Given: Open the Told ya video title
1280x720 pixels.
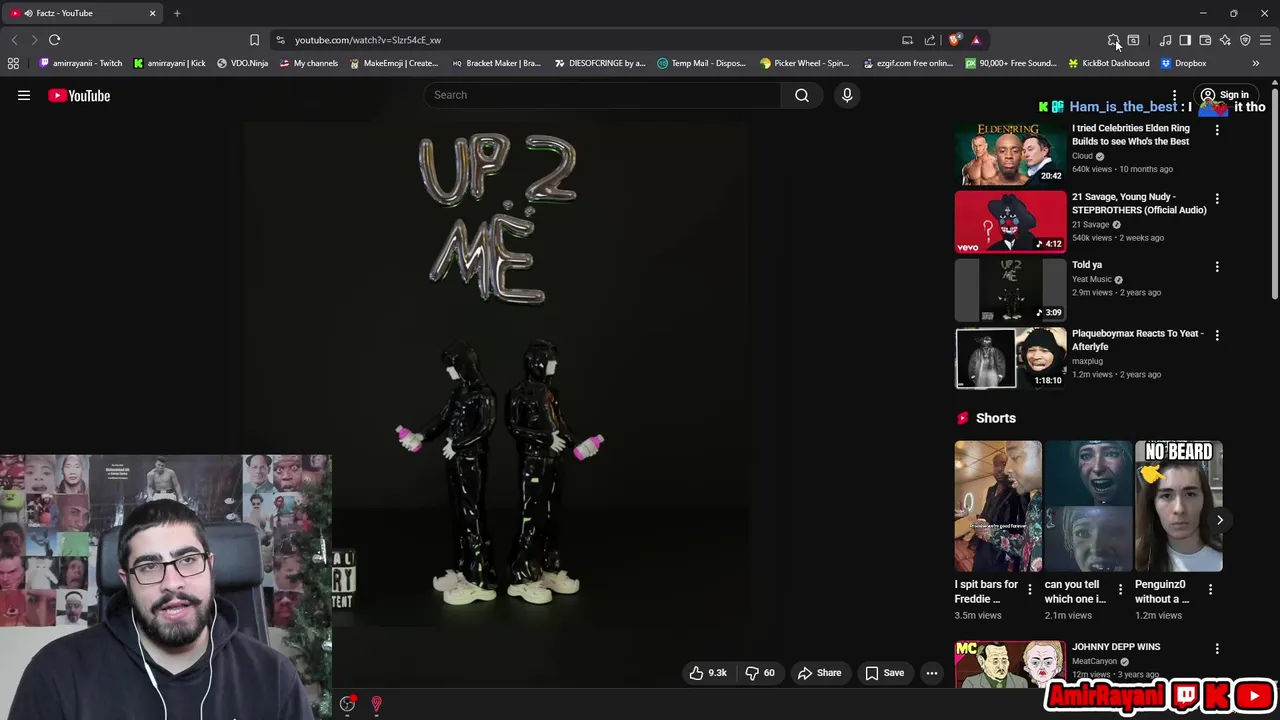Looking at the screenshot, I should (x=1087, y=265).
